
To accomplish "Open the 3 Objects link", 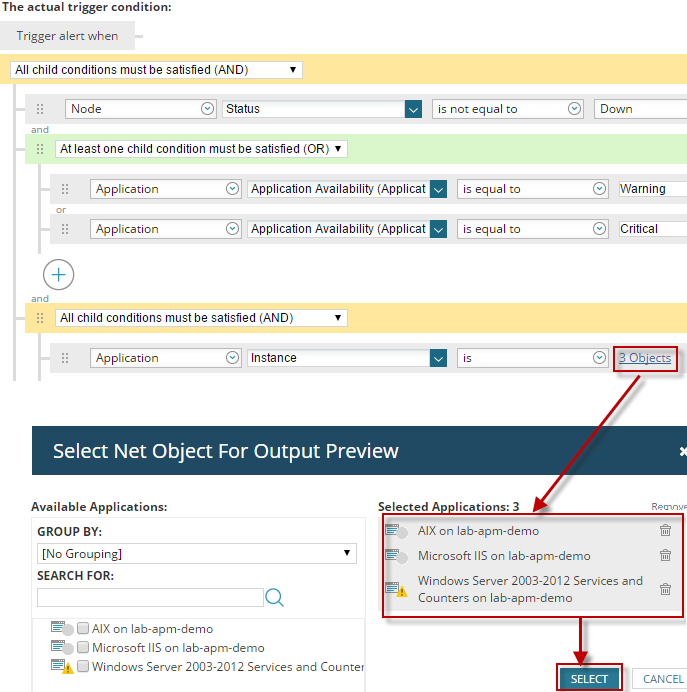I will pyautogui.click(x=645, y=358).
